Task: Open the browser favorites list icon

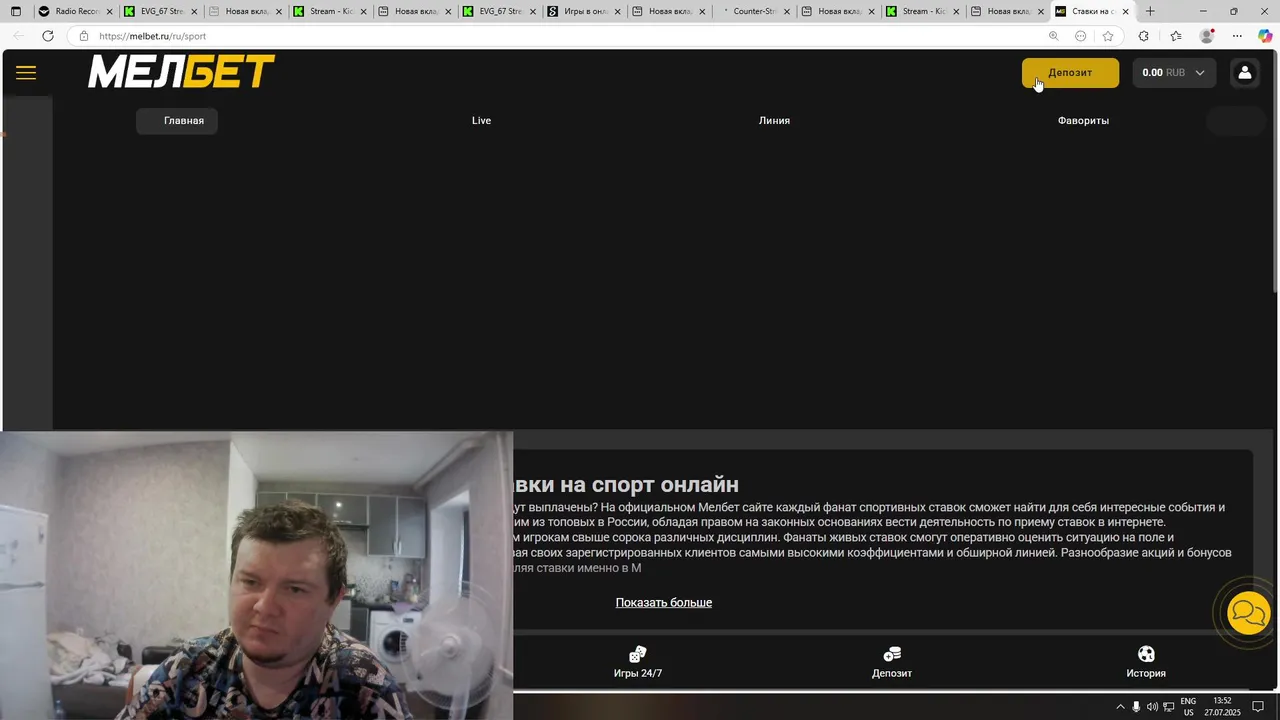Action: coord(1176,36)
